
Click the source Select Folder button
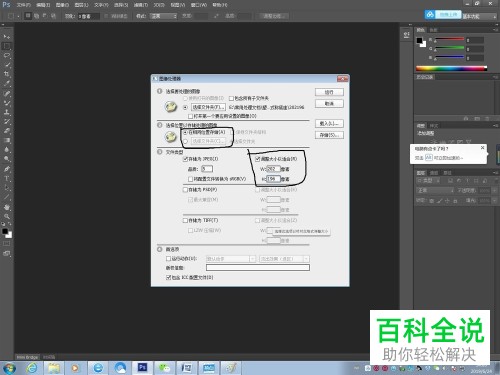[208, 107]
